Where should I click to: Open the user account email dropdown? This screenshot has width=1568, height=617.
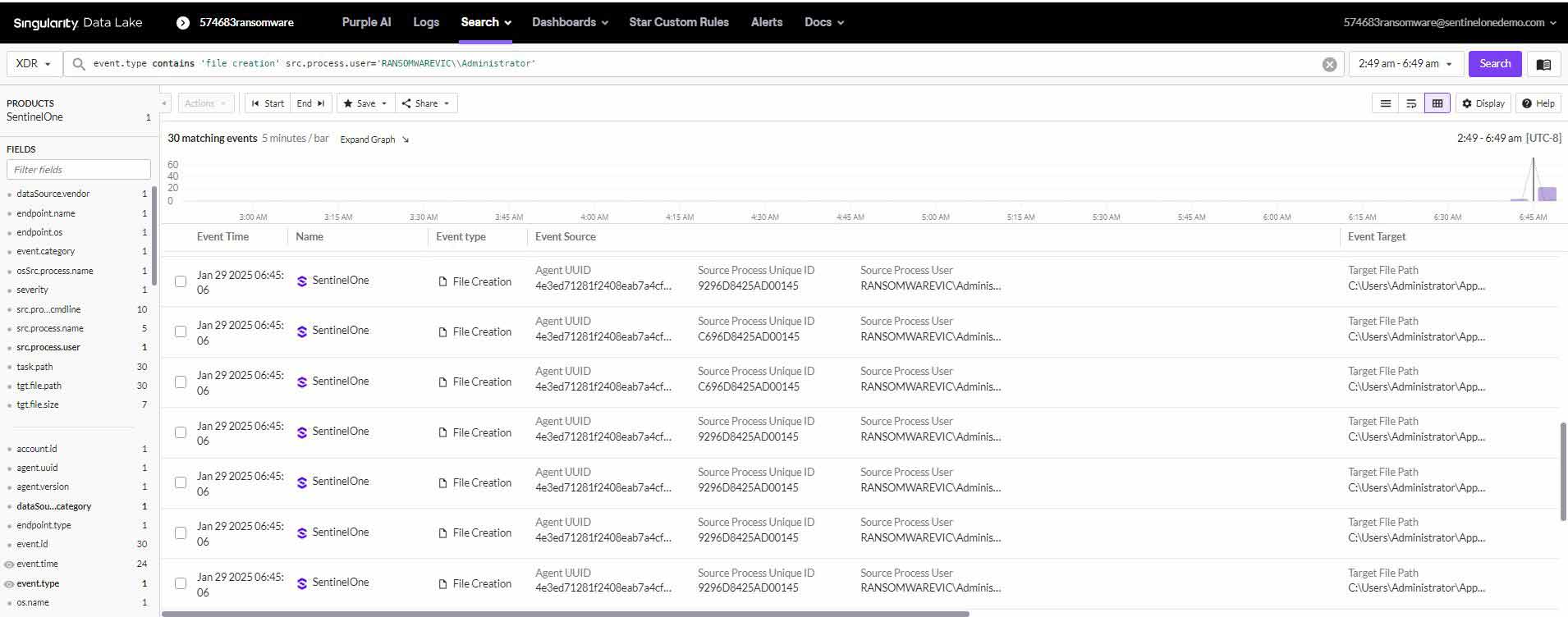coord(1450,23)
